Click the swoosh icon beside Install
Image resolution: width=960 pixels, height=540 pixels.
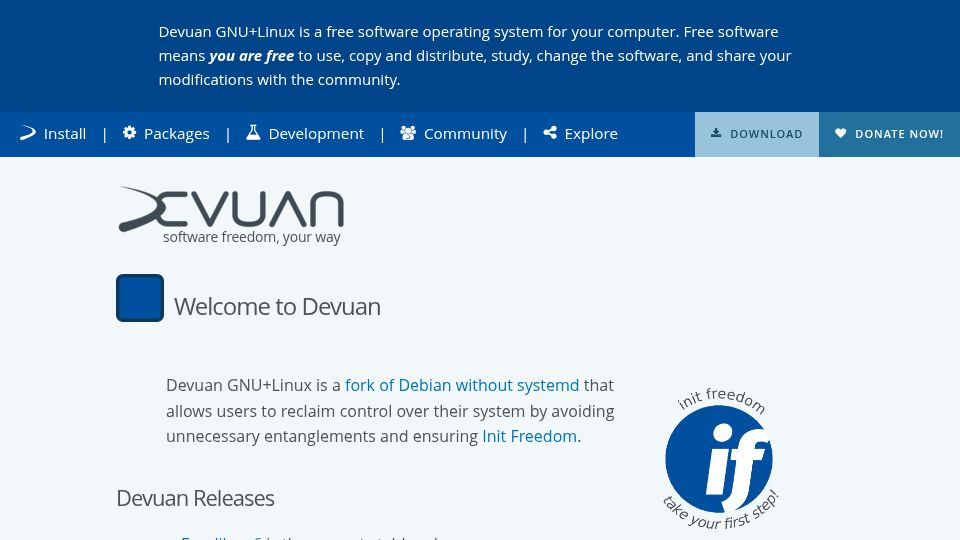pyautogui.click(x=28, y=133)
